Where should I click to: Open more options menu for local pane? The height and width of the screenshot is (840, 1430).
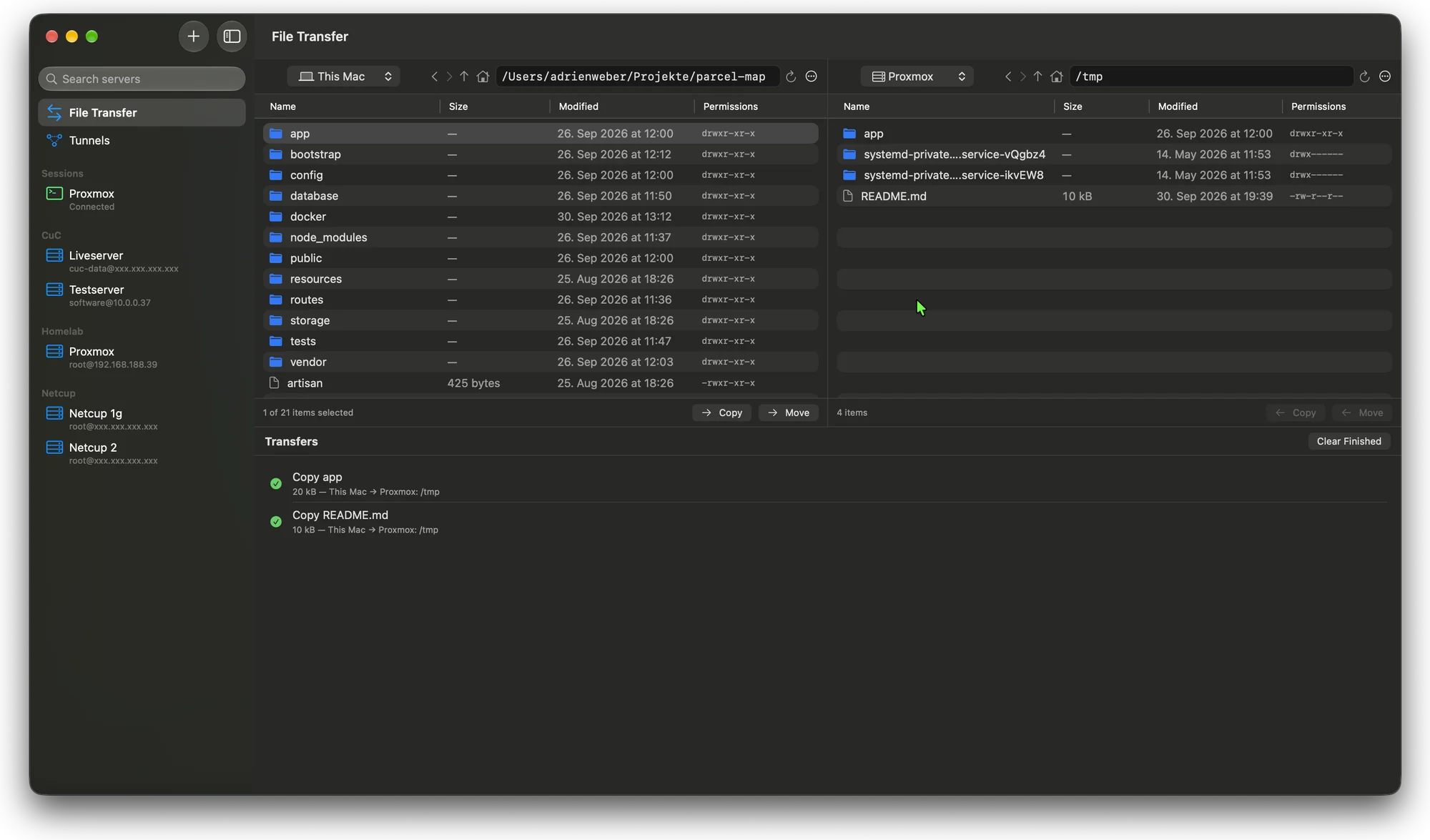click(x=811, y=76)
